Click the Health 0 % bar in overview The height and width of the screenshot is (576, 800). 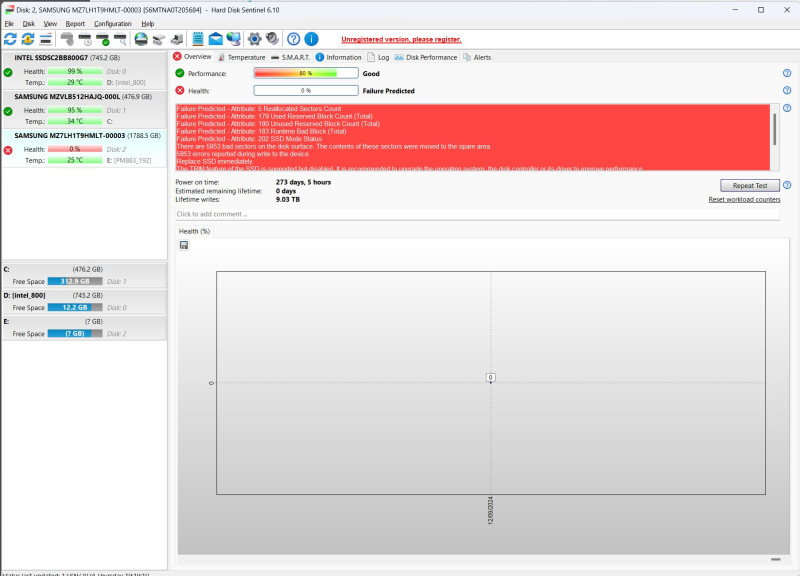click(306, 90)
